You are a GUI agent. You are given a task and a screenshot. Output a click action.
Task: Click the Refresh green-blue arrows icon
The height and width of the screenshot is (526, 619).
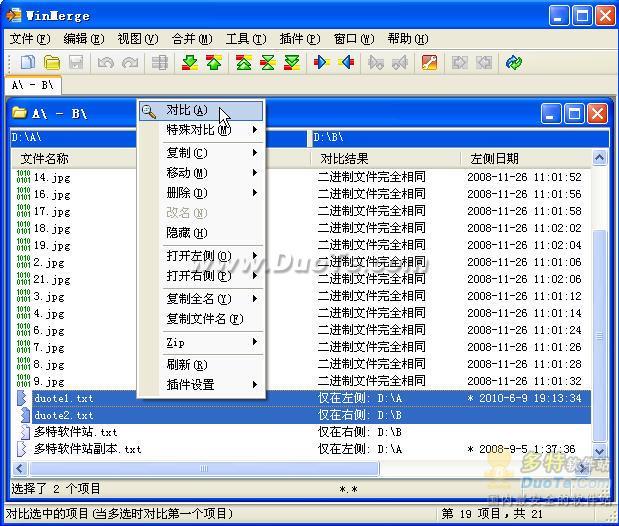[514, 62]
